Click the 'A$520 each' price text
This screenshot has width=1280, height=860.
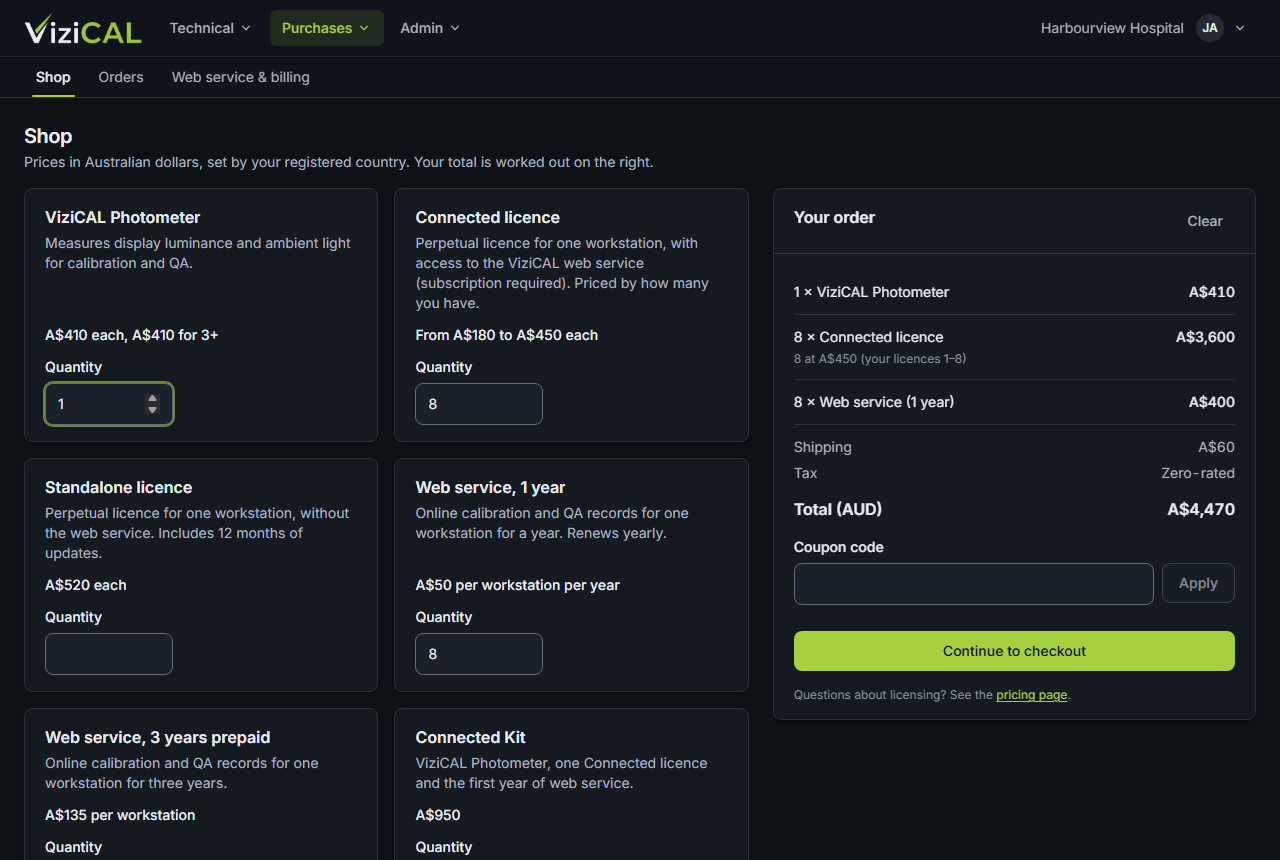[86, 585]
